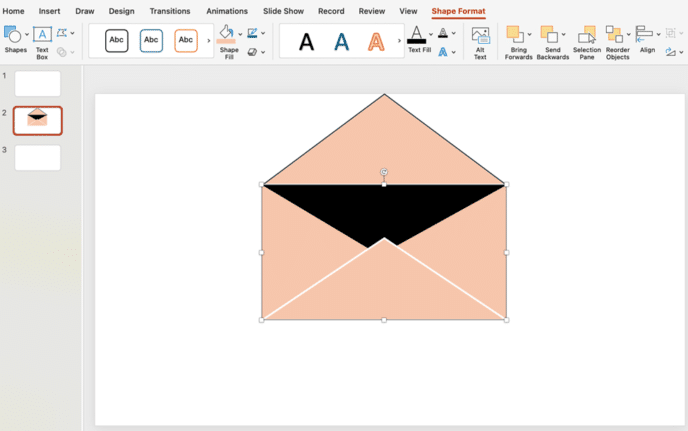
Task: Switch to the Transitions tab
Action: (x=170, y=11)
